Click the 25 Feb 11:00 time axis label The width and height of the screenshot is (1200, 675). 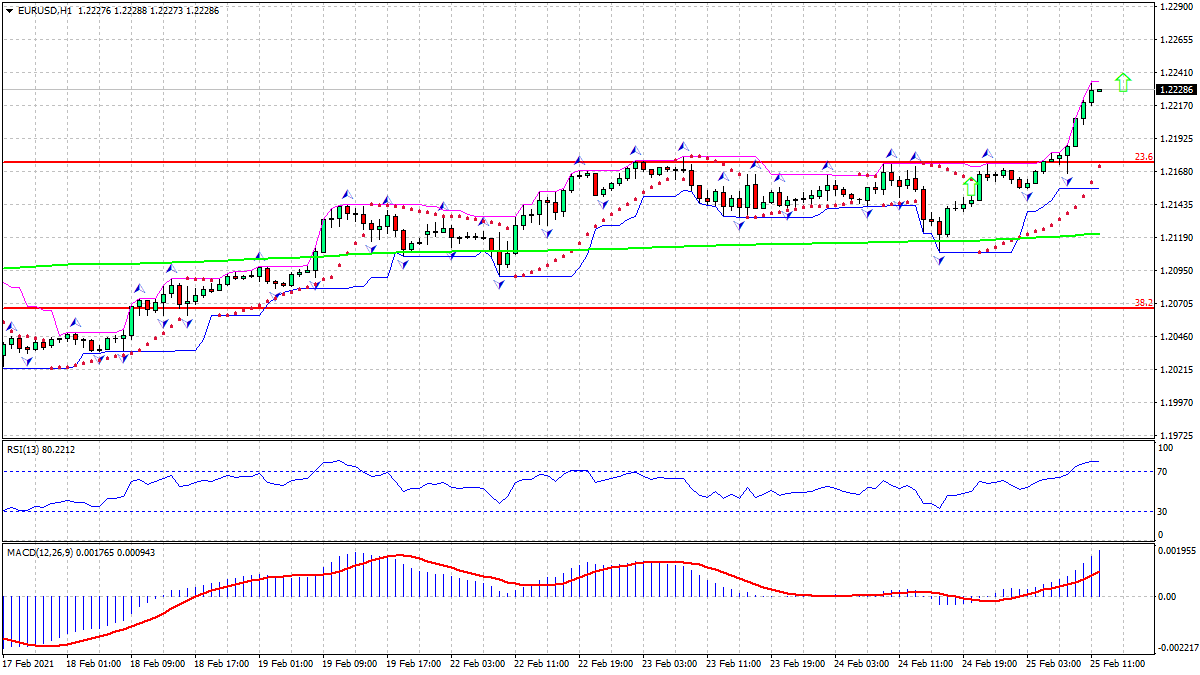pos(1118,663)
